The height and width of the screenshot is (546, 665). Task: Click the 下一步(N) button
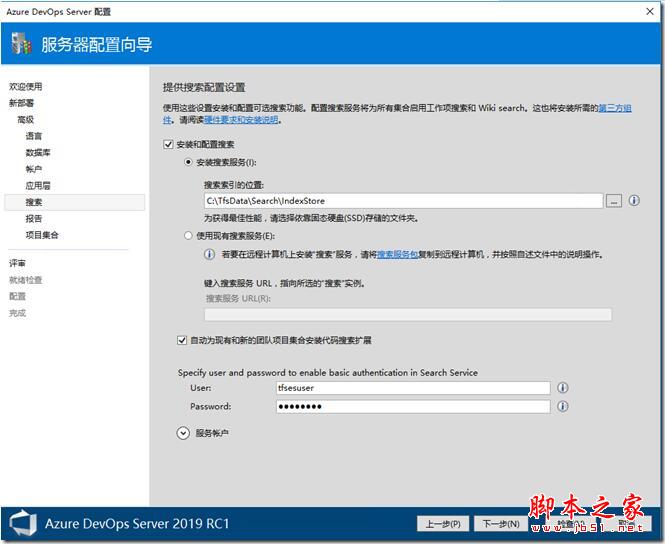tap(501, 524)
